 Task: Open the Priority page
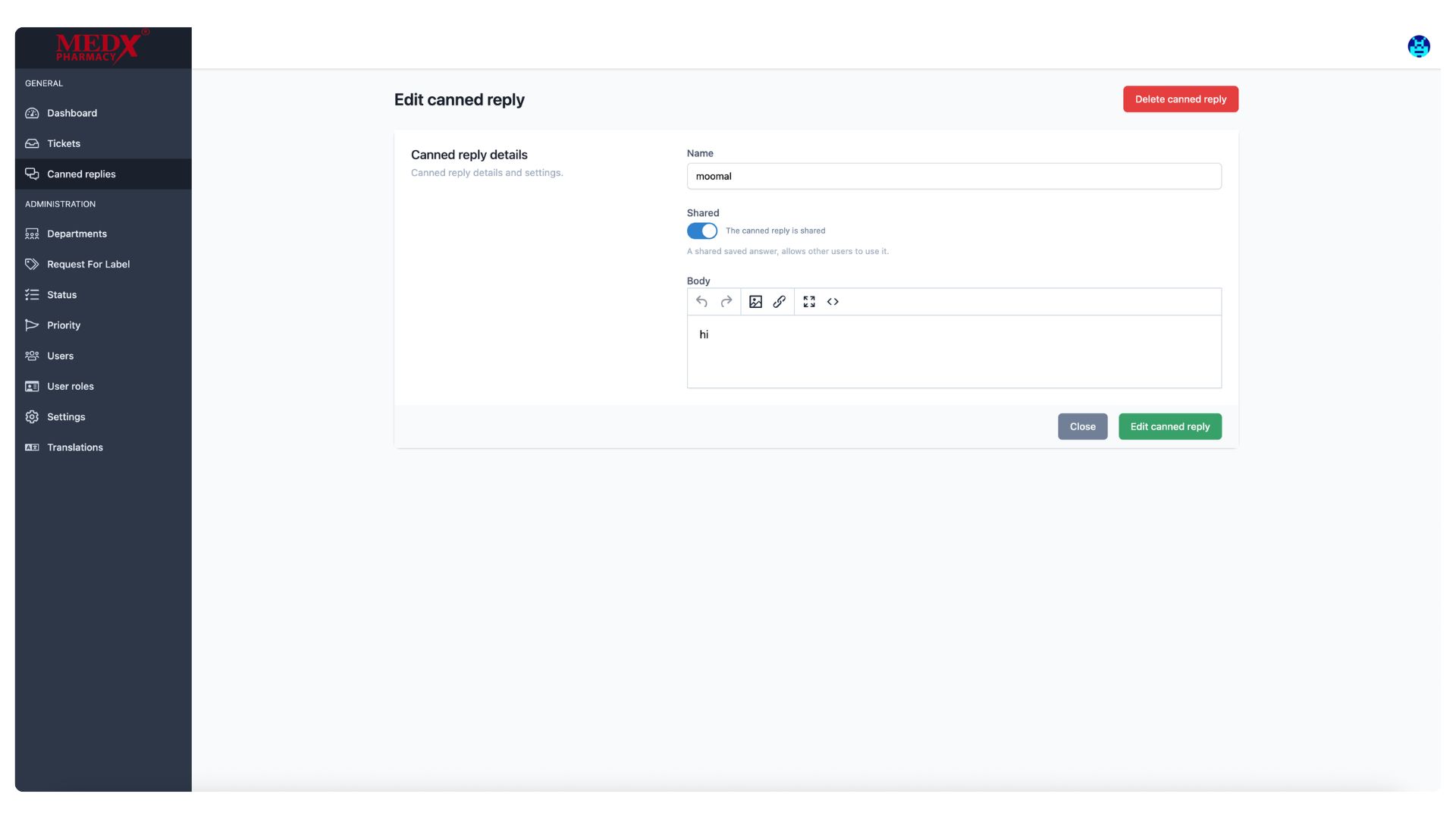[103, 325]
